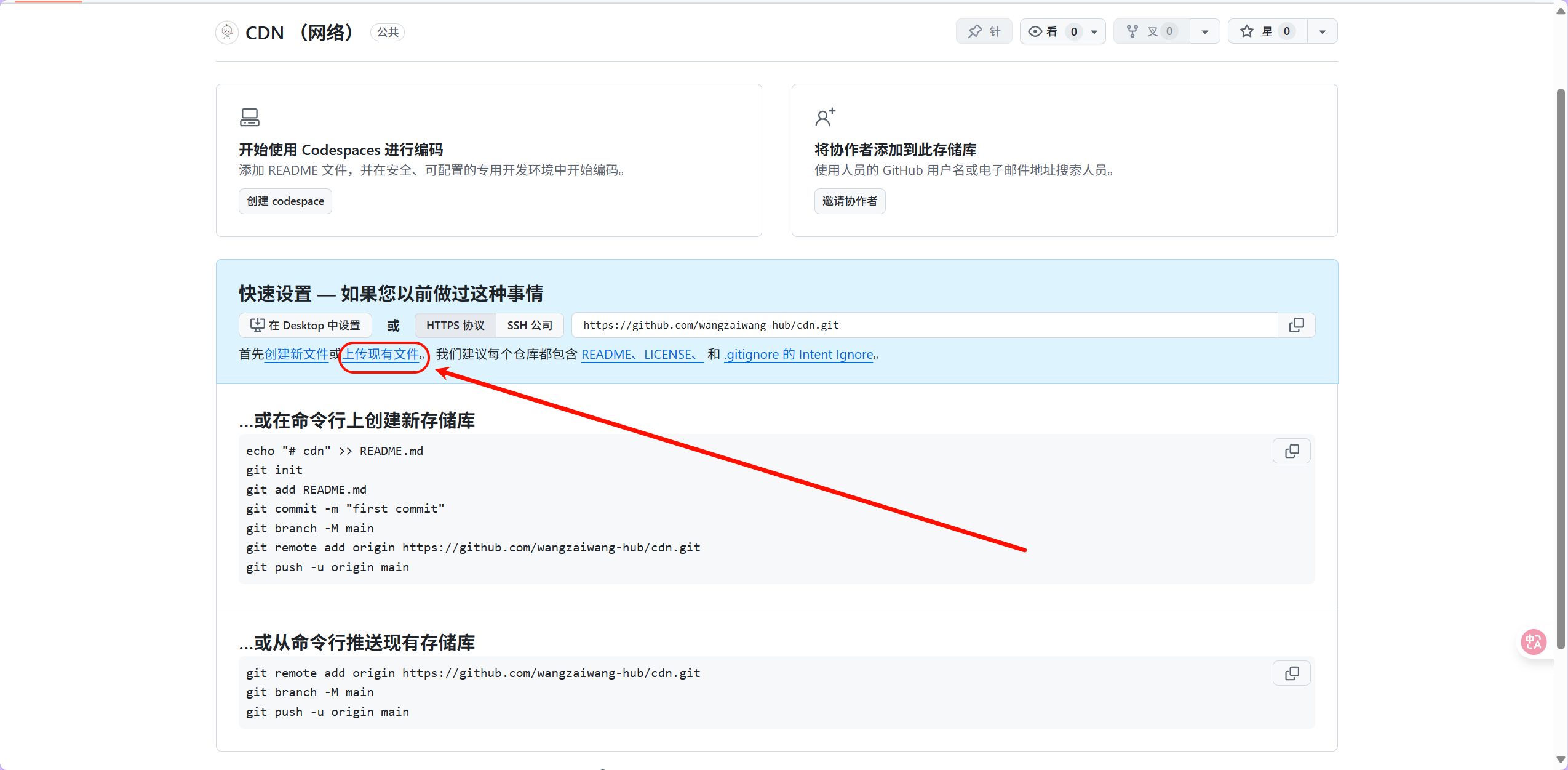1568x770 pixels.
Task: Open the 上传现有文件 link
Action: click(x=381, y=354)
